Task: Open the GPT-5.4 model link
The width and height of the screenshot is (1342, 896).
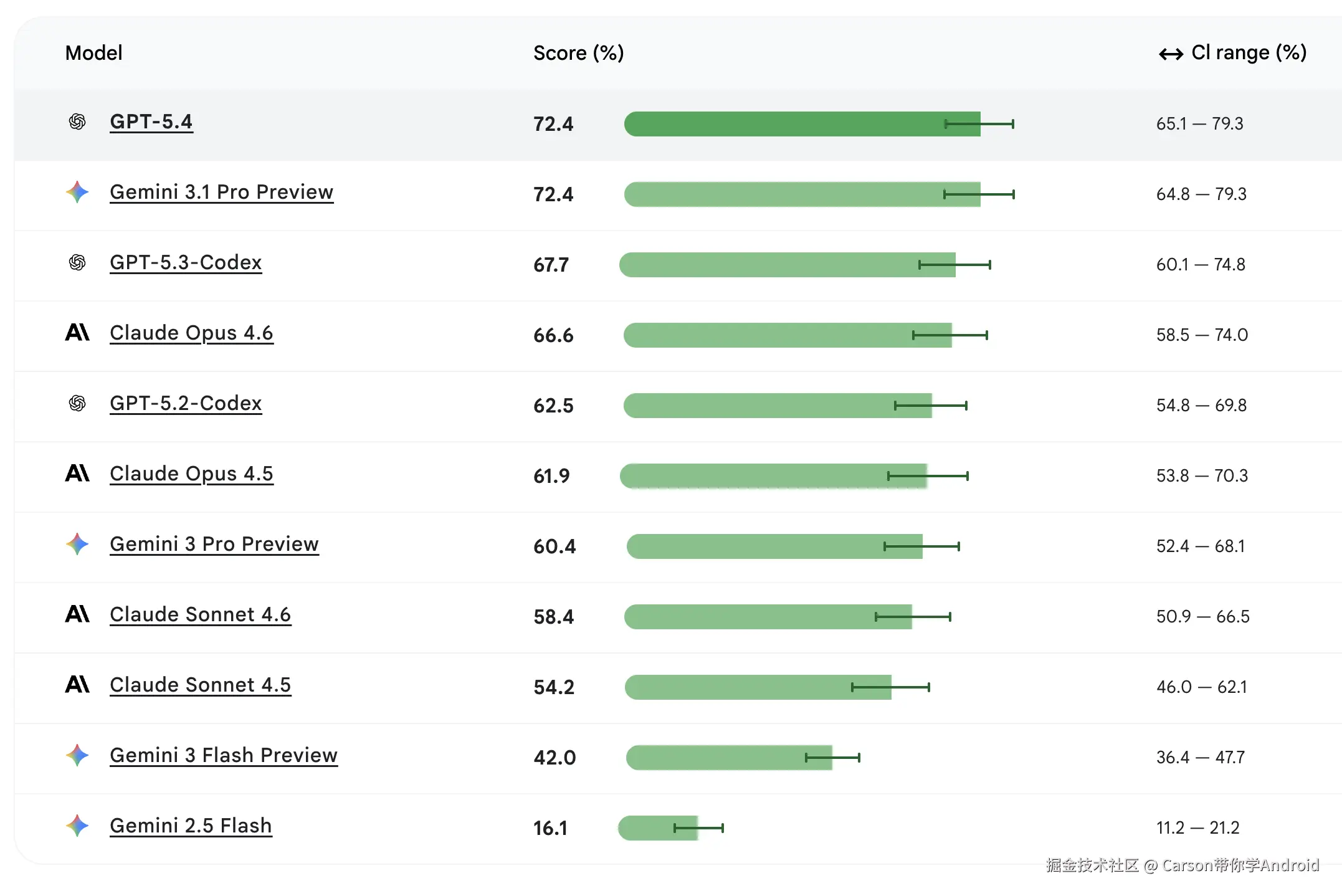Action: pyautogui.click(x=151, y=122)
